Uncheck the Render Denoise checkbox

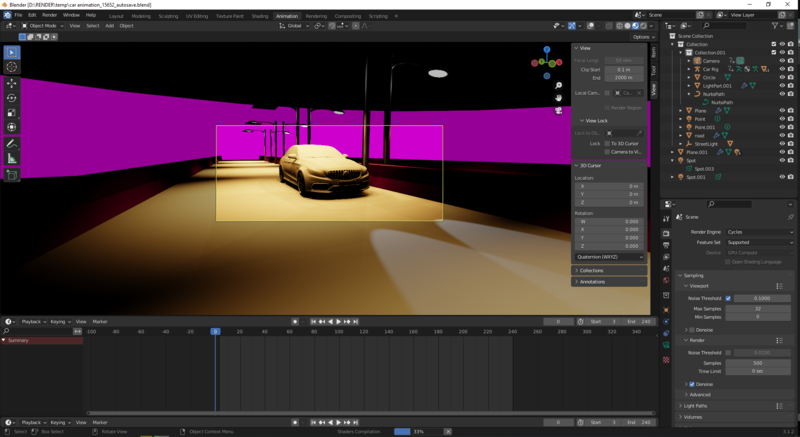tap(692, 384)
